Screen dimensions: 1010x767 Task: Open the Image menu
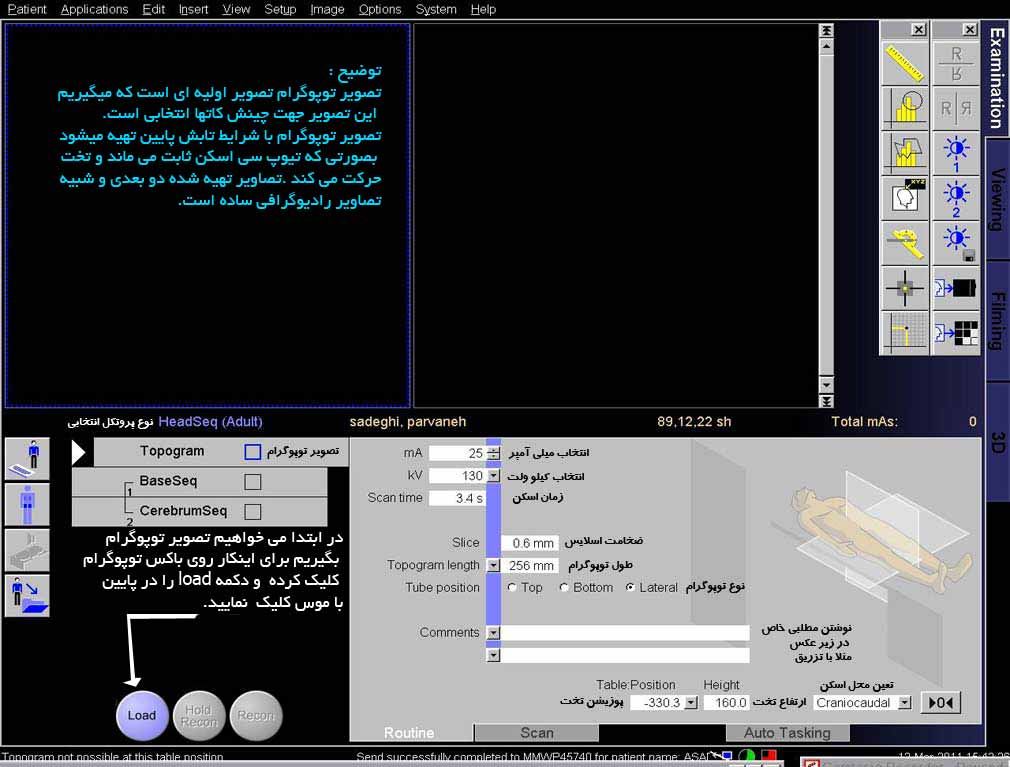[327, 10]
